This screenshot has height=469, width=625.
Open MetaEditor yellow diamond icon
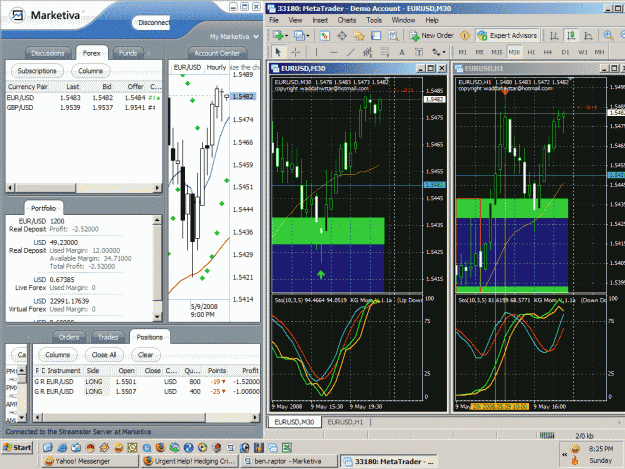tap(464, 35)
